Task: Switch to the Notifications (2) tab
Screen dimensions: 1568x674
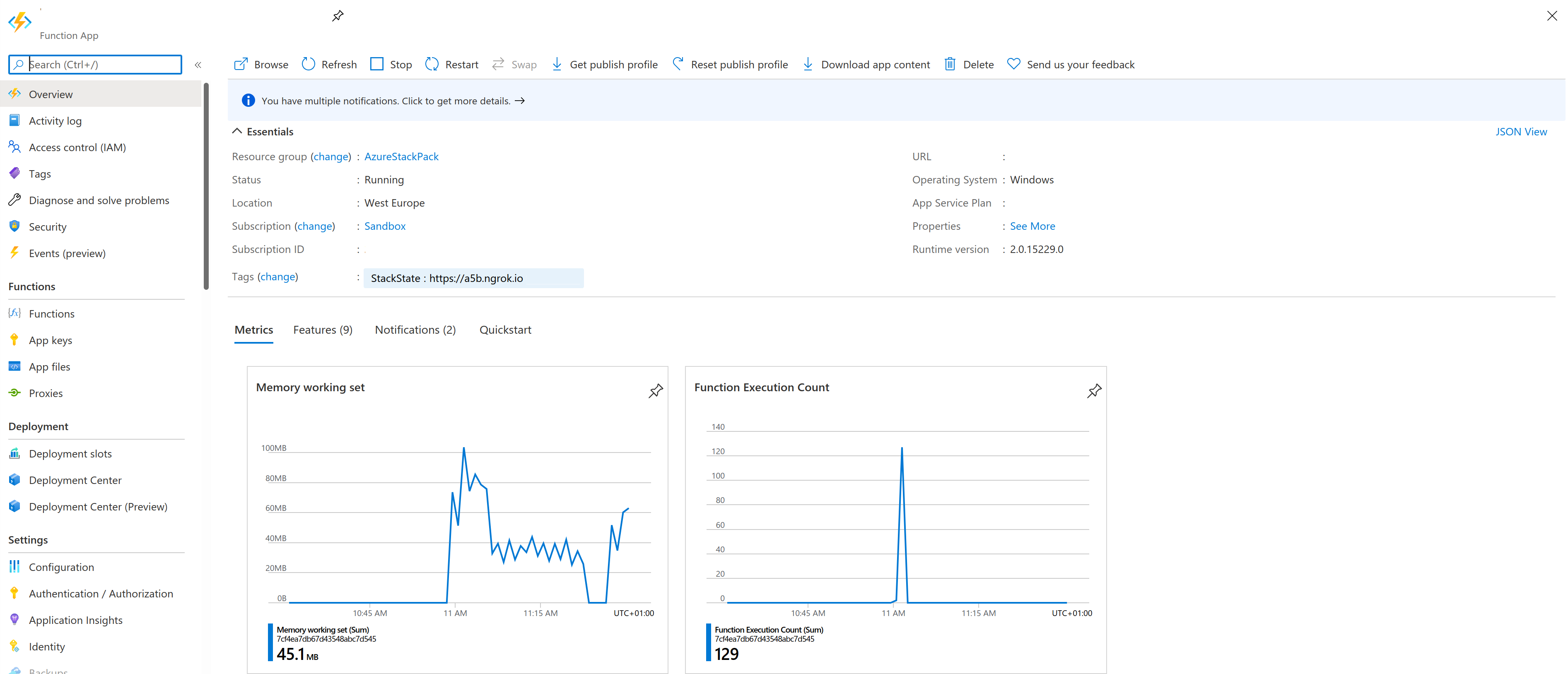Action: (415, 330)
